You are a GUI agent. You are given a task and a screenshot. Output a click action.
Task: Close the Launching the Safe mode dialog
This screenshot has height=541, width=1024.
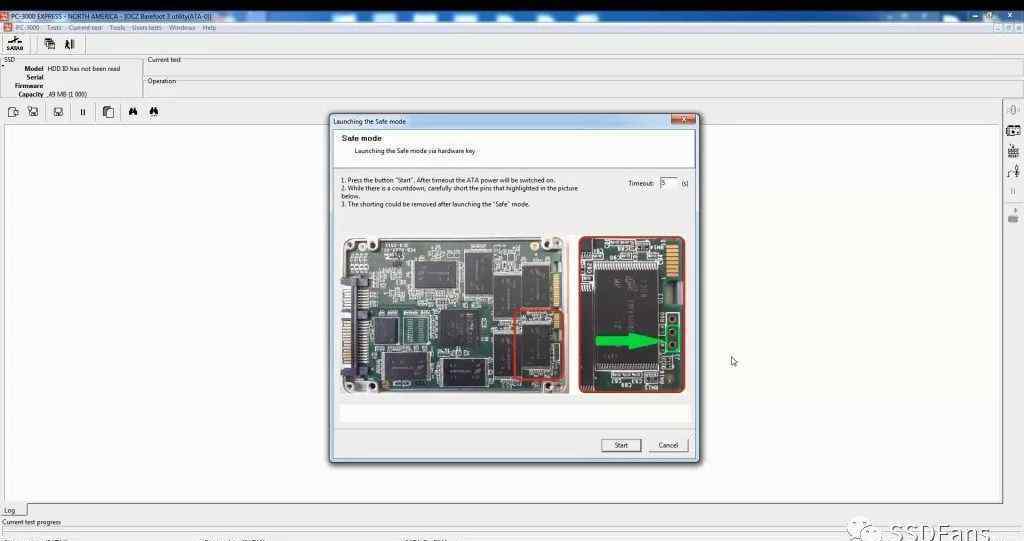683,120
